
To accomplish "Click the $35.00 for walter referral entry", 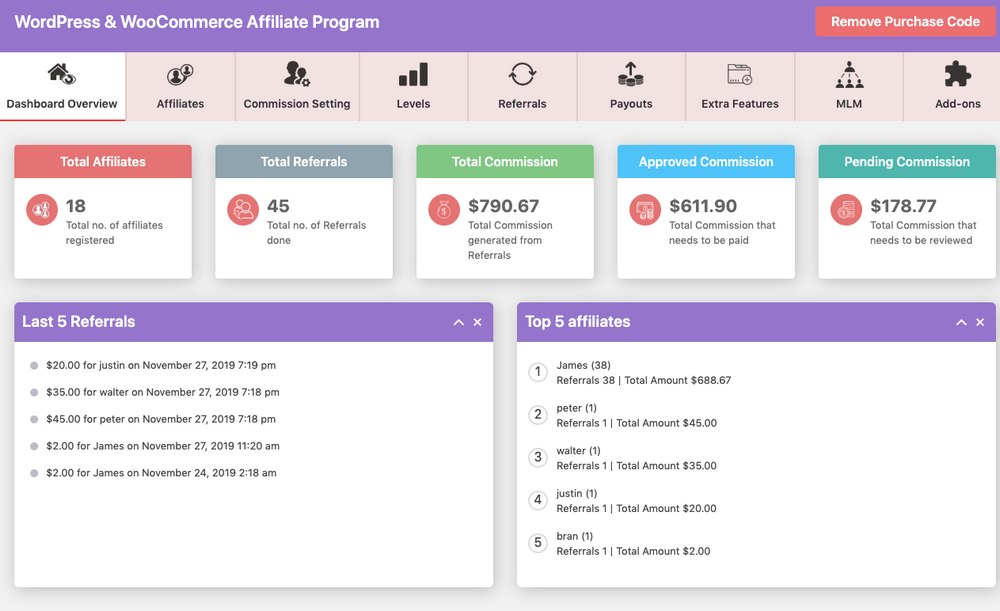I will click(163, 392).
